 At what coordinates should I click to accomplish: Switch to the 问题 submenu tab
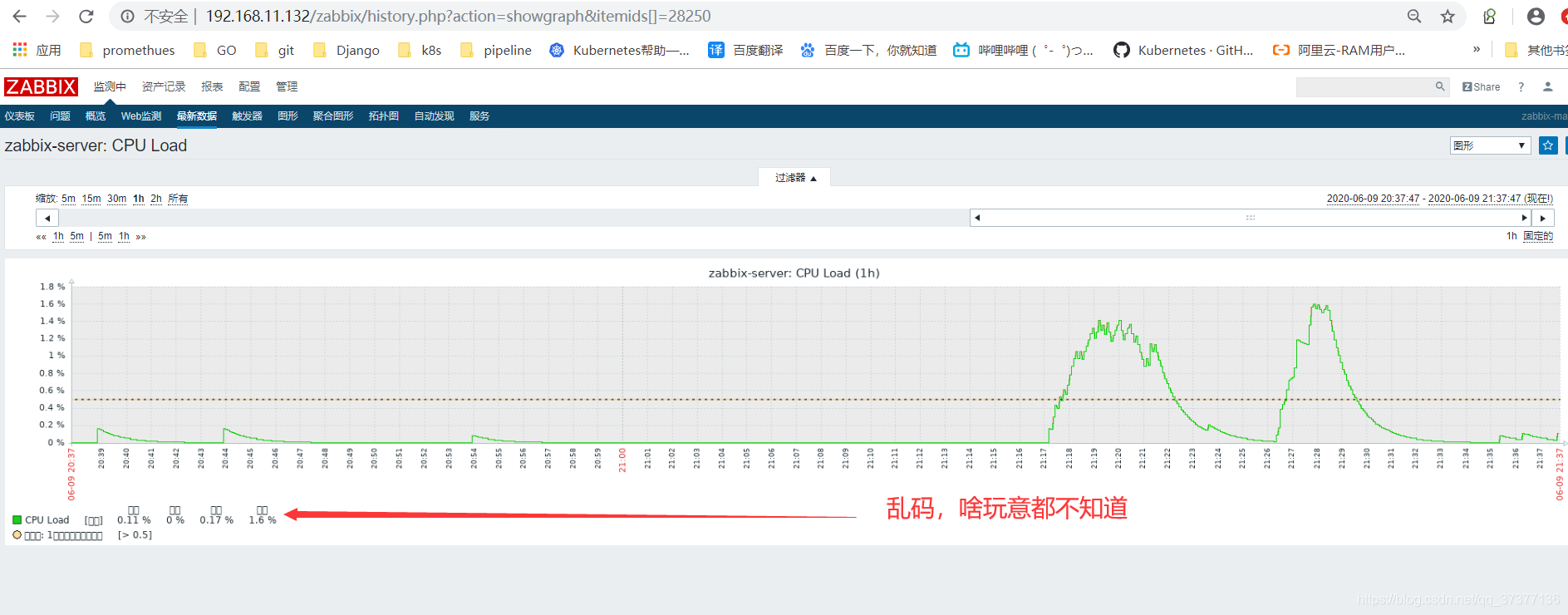[x=60, y=116]
